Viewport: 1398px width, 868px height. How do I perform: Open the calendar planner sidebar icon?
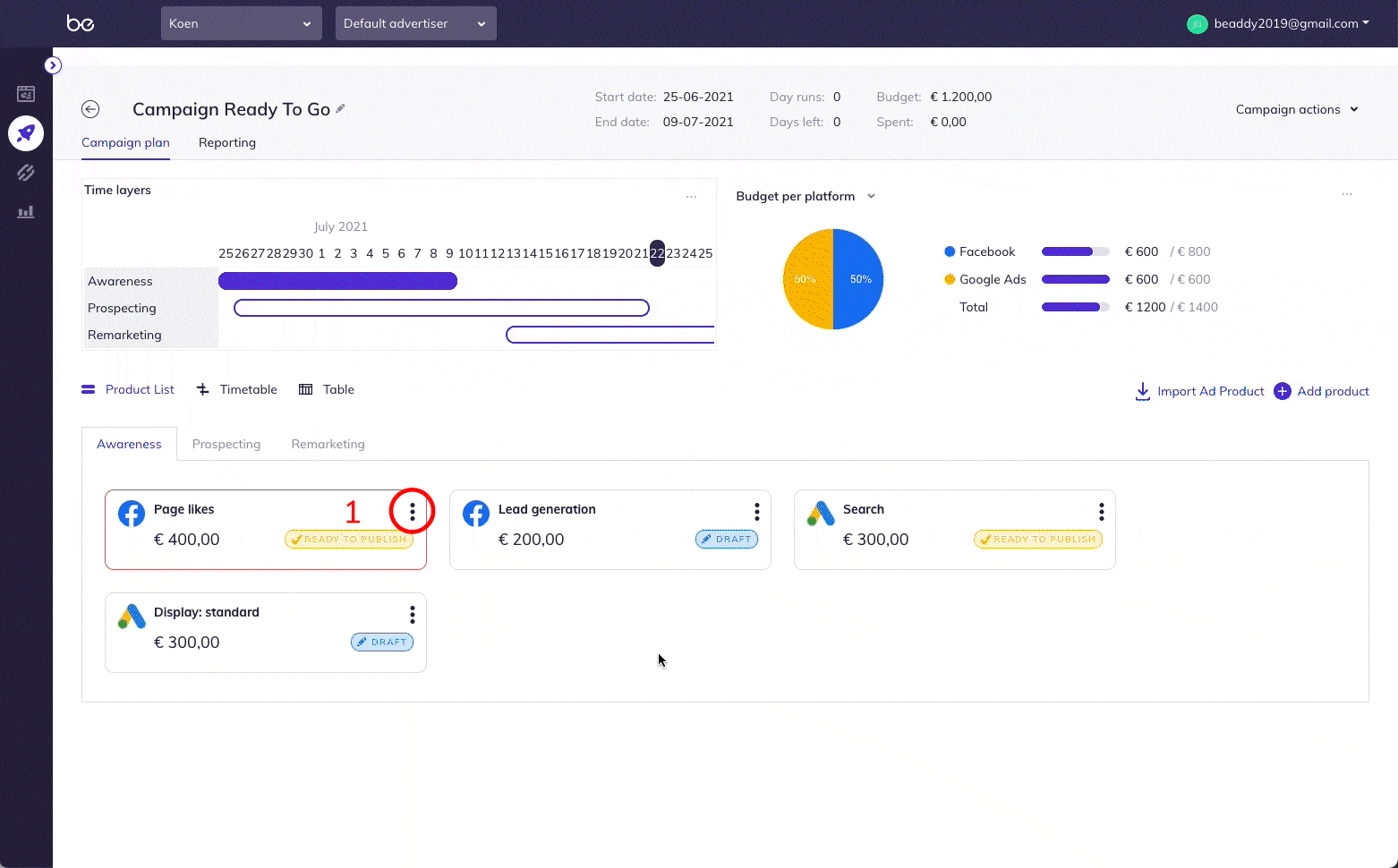[26, 94]
